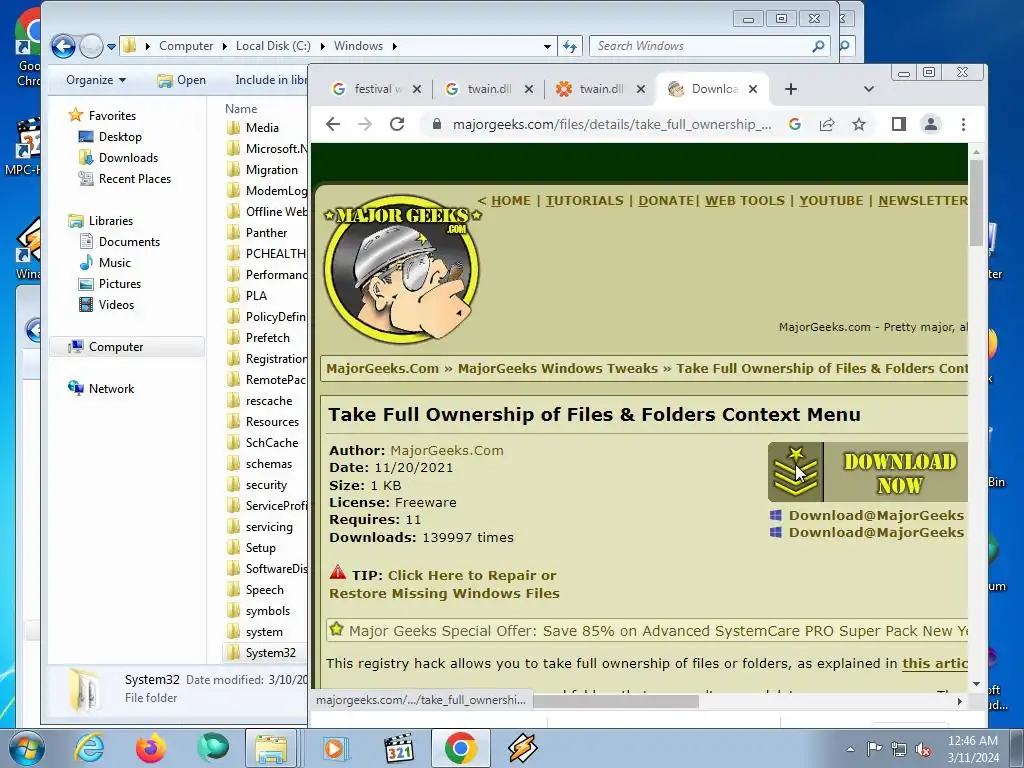Close the active Download tab
The width and height of the screenshot is (1024, 768).
tap(753, 89)
